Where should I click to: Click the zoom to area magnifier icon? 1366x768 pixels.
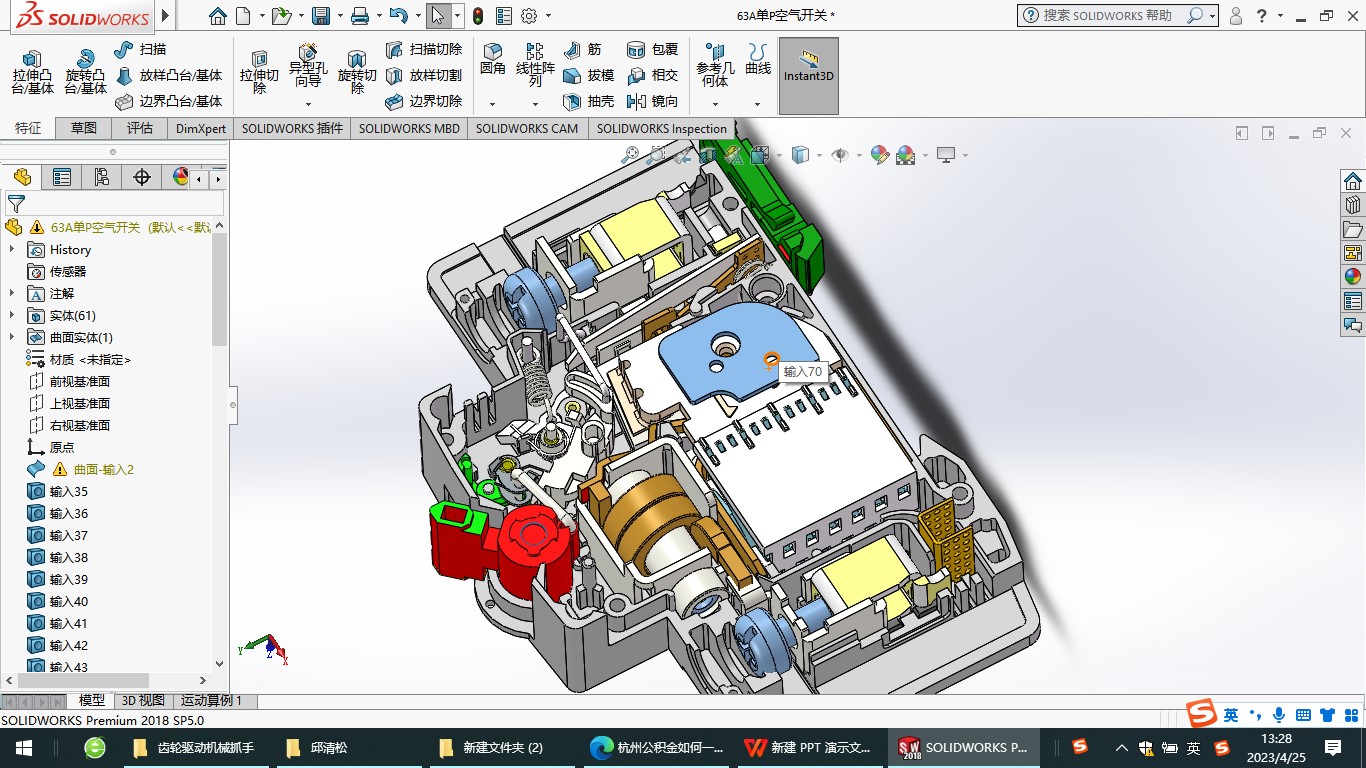click(656, 155)
